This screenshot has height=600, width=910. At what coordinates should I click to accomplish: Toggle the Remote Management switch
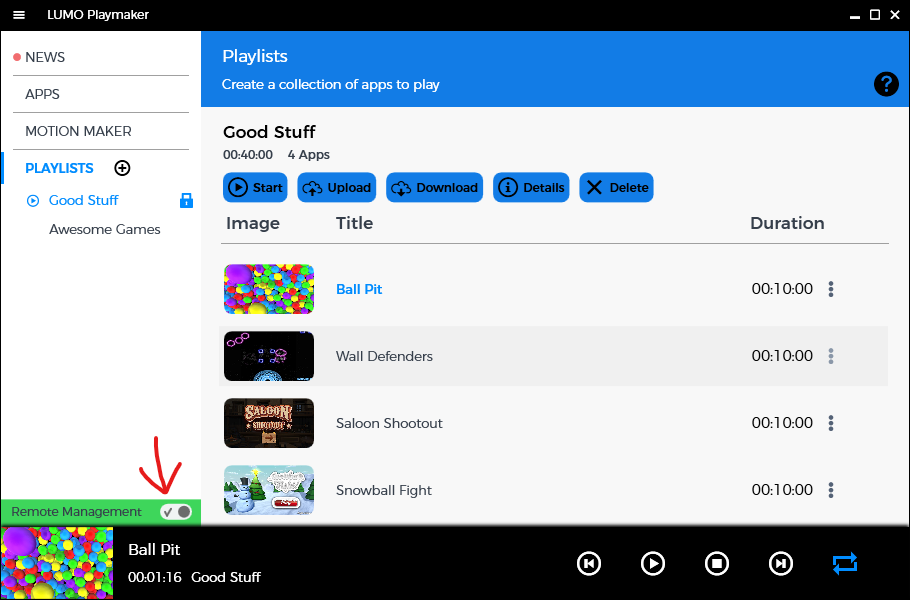tap(176, 512)
